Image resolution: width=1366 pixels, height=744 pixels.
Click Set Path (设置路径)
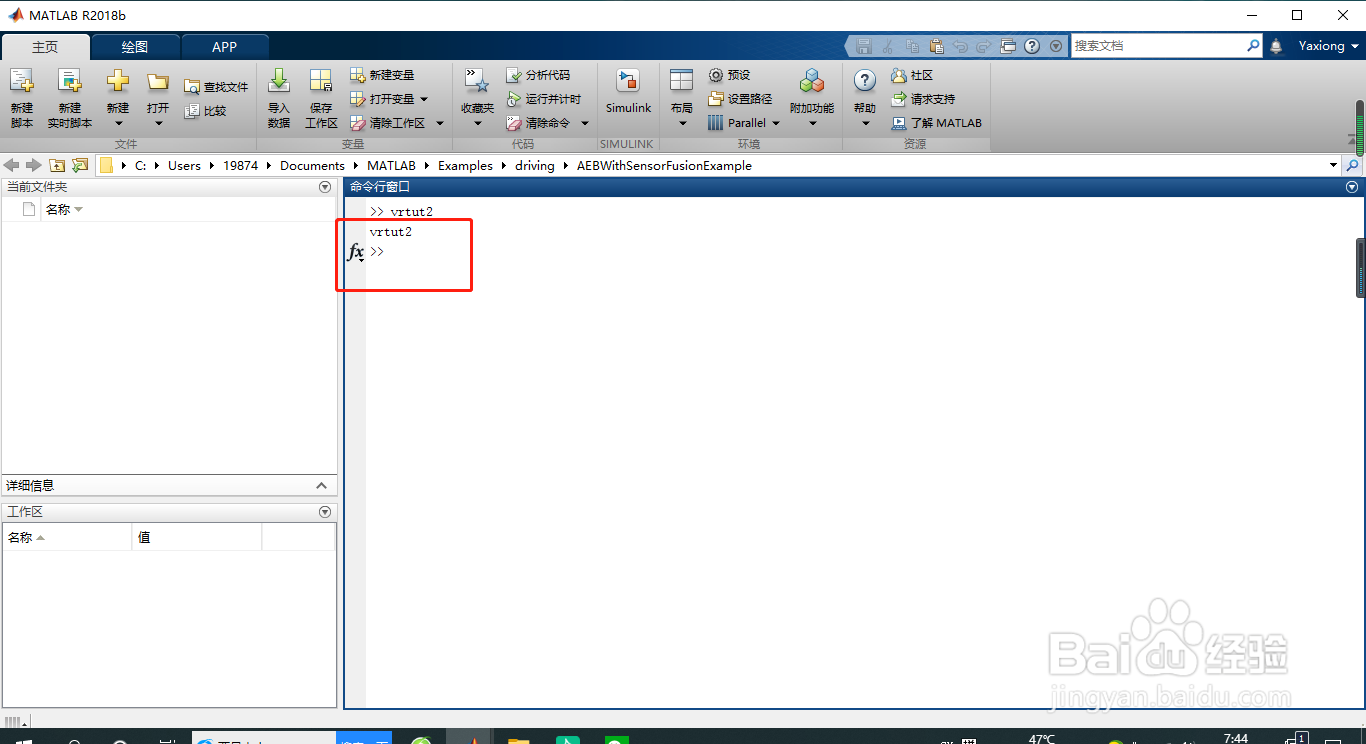point(740,99)
